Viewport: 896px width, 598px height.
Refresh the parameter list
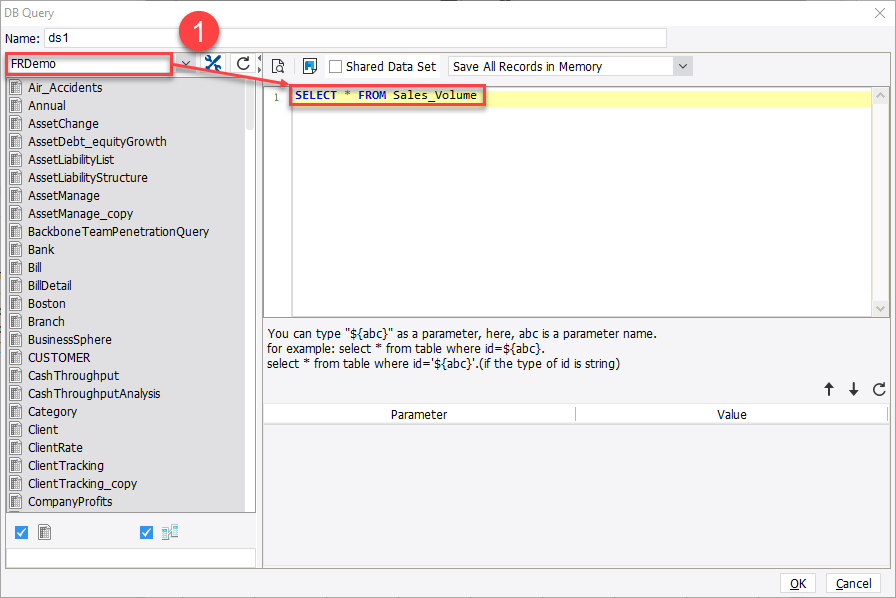879,389
